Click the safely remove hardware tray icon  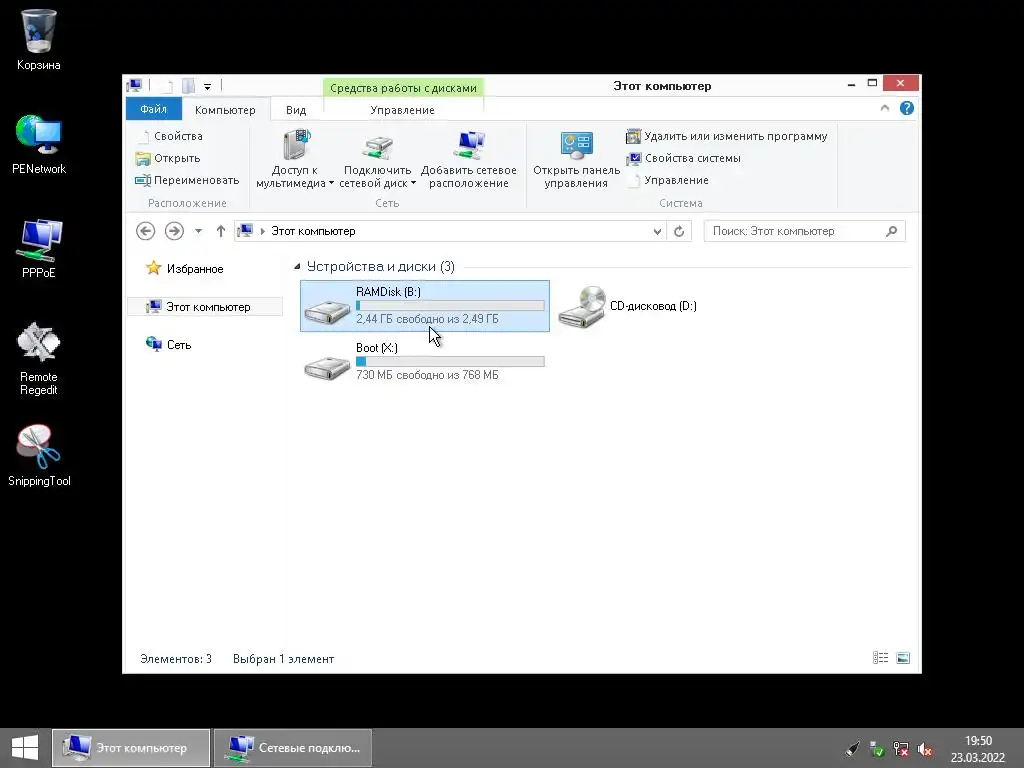point(876,750)
